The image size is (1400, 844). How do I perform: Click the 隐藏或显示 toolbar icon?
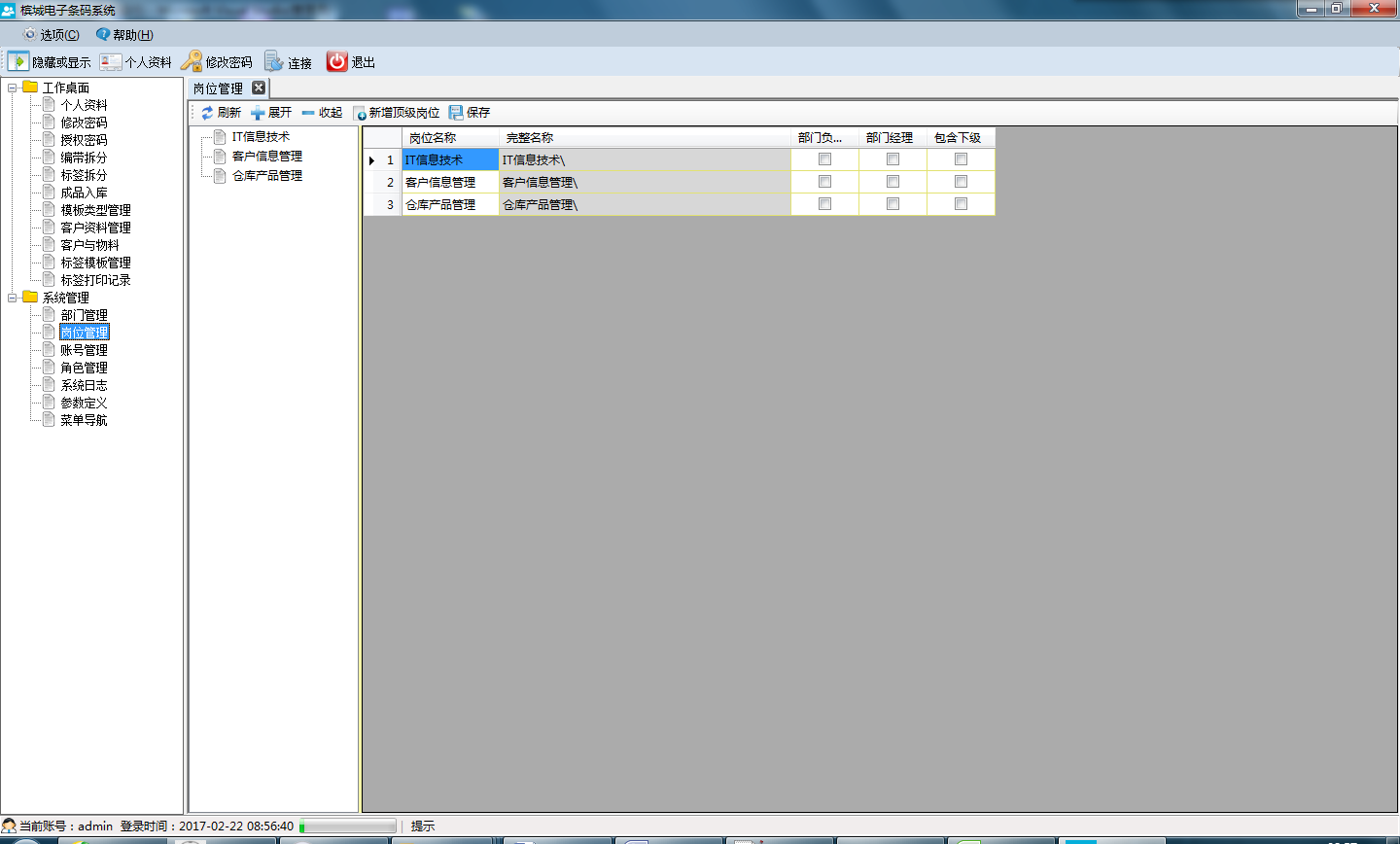tap(18, 61)
